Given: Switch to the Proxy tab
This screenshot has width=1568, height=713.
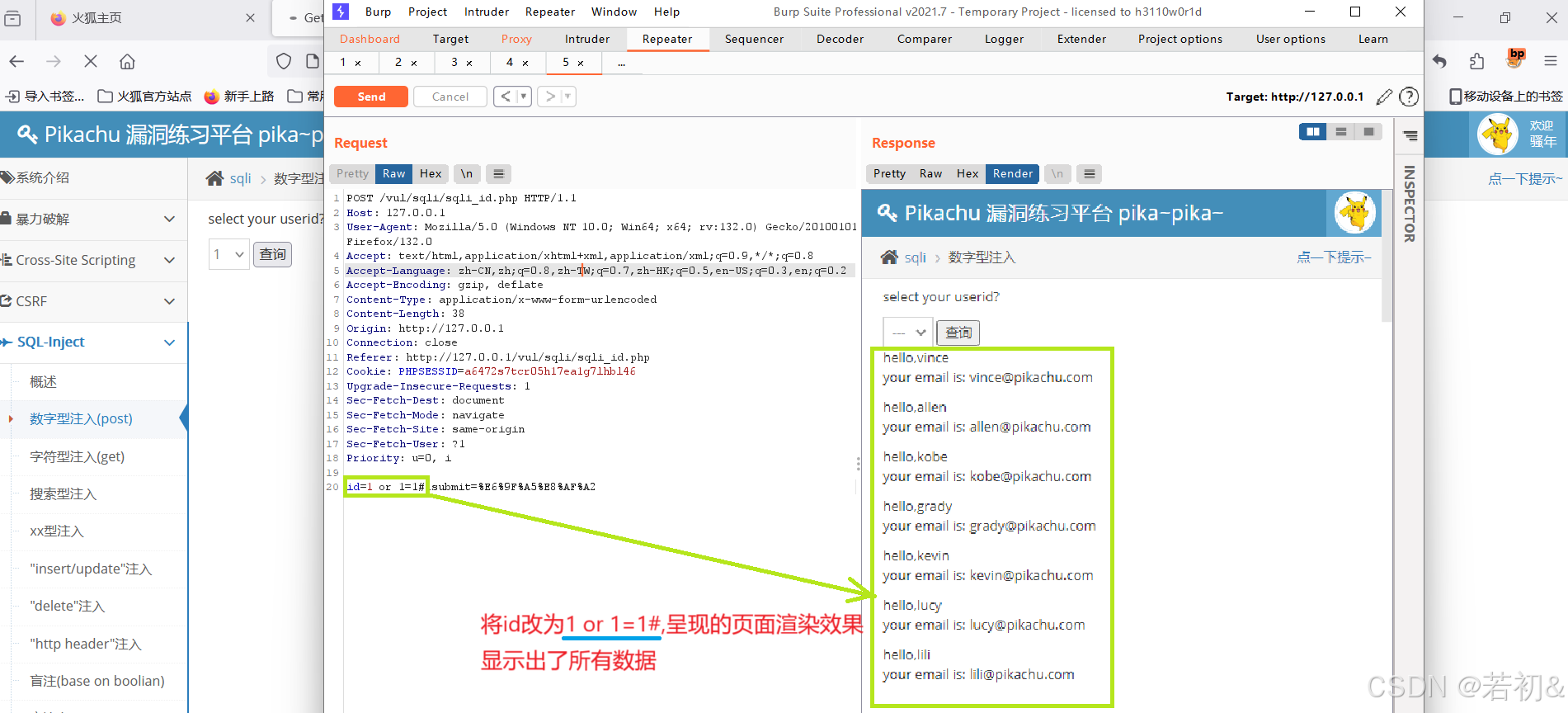Looking at the screenshot, I should 516,39.
